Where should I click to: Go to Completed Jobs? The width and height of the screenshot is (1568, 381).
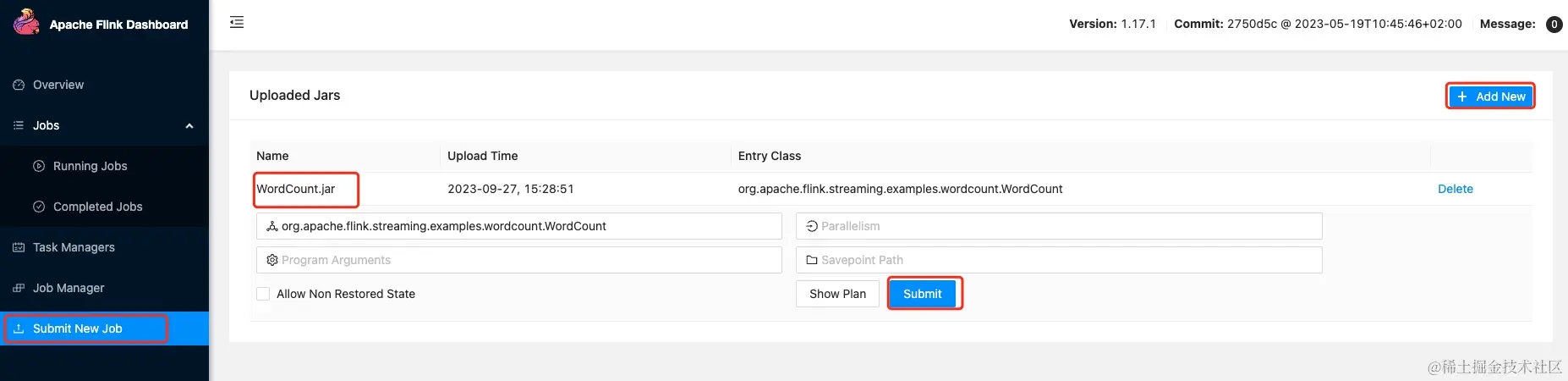97,207
